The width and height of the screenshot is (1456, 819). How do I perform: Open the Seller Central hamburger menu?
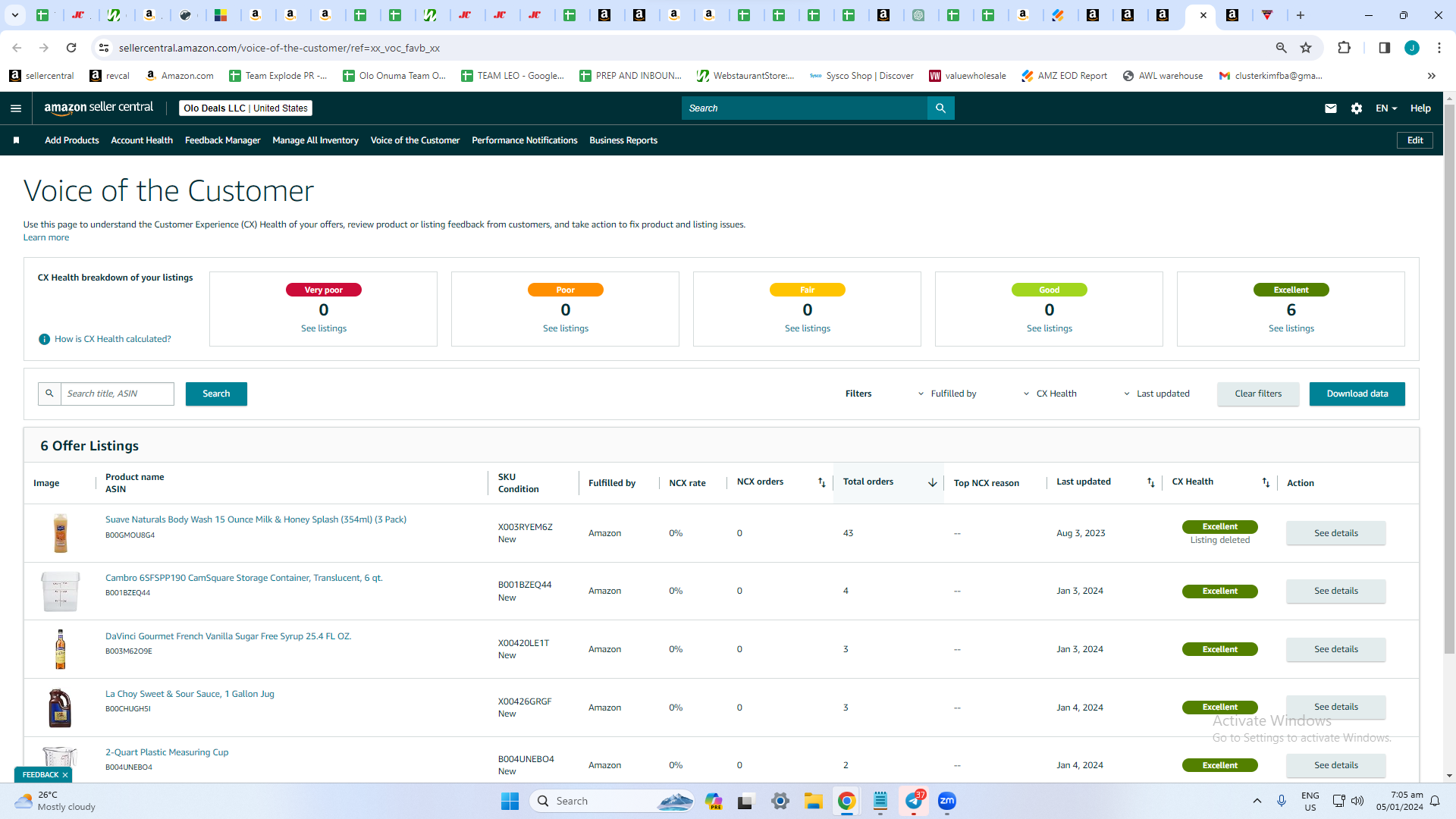point(16,108)
